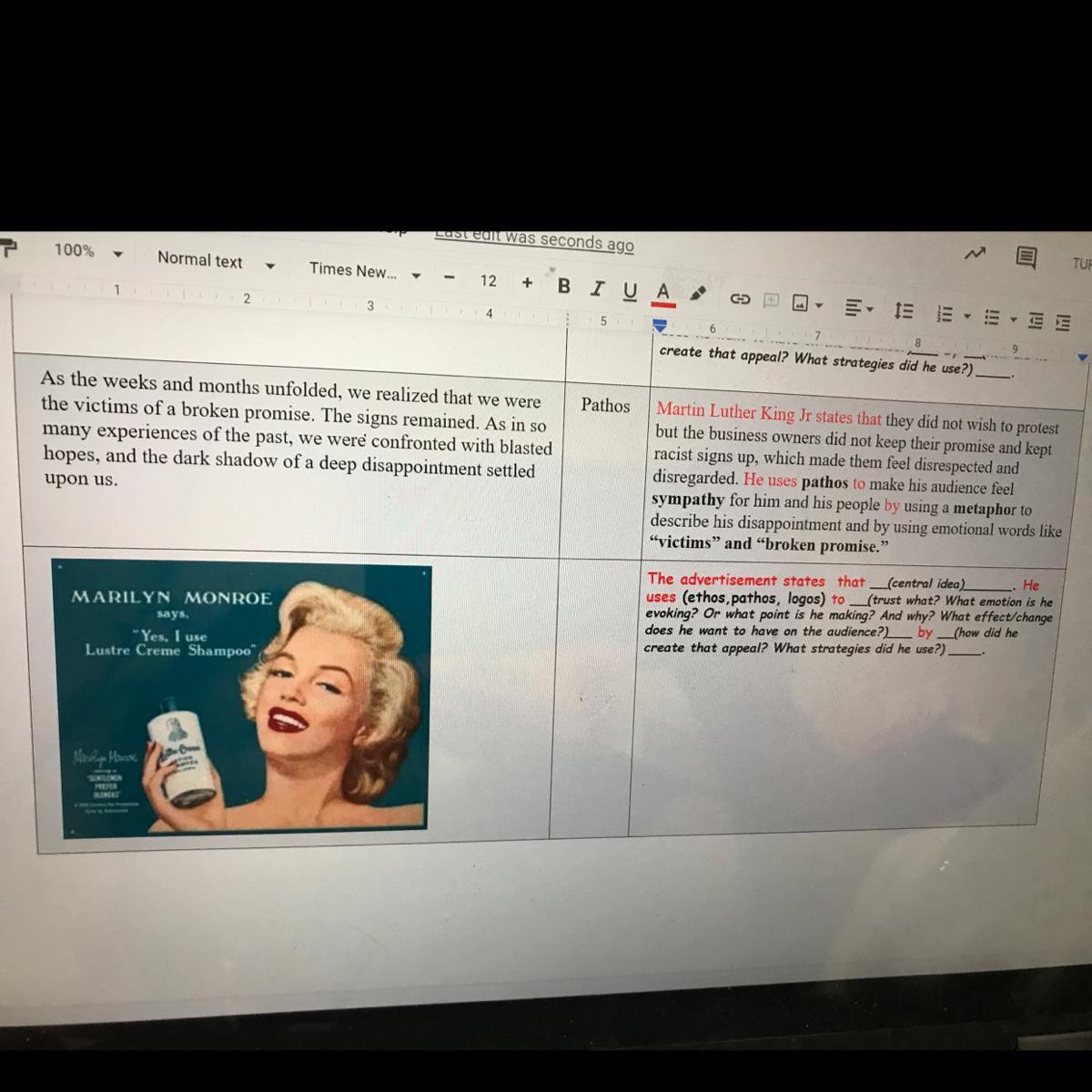Click the numbered list icon
The width and height of the screenshot is (1092, 1092).
pyautogui.click(x=945, y=315)
